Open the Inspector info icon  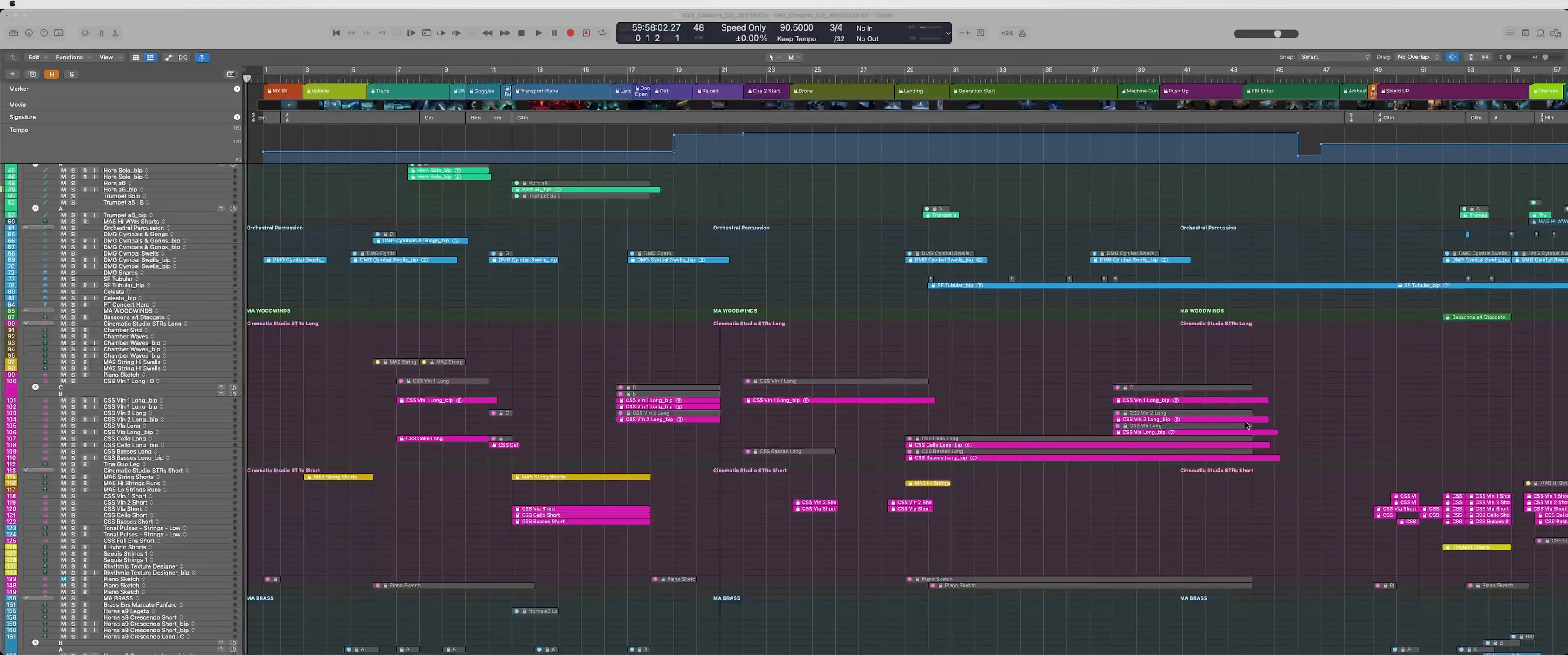29,33
